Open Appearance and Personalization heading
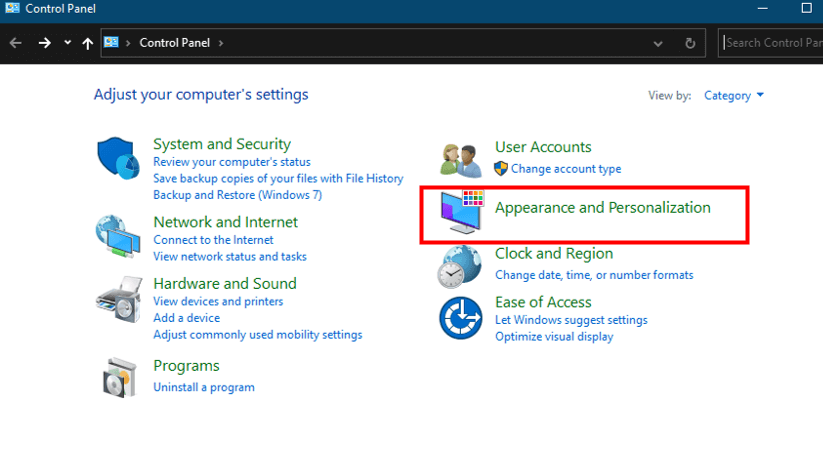Image resolution: width=823 pixels, height=449 pixels. pyautogui.click(x=602, y=208)
